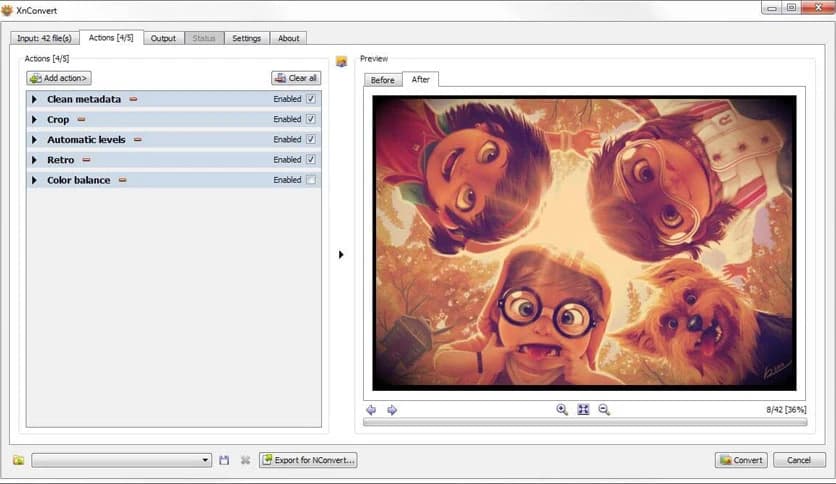Remove the Crop action via minus icon

point(81,119)
